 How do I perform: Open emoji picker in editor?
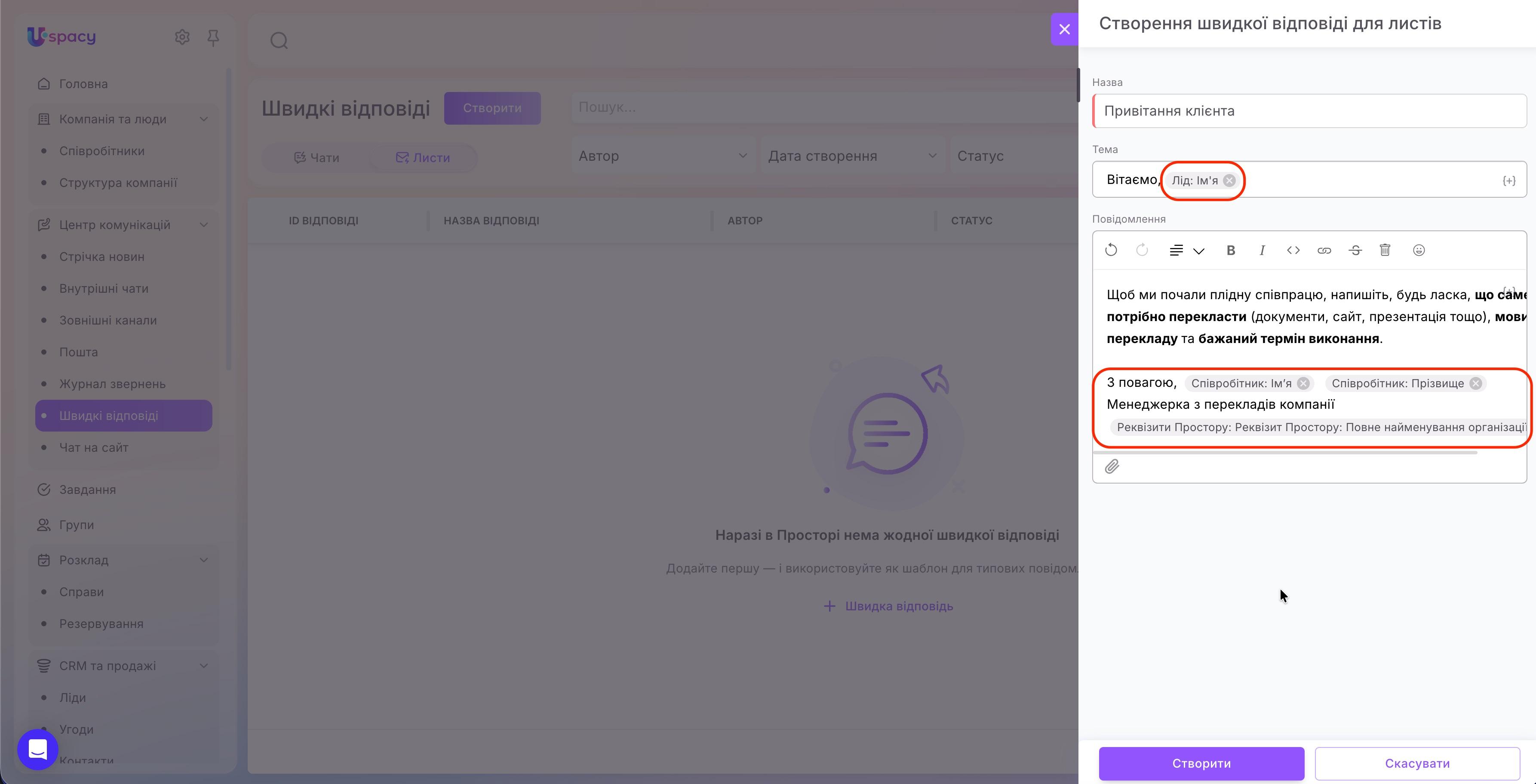coord(1419,250)
